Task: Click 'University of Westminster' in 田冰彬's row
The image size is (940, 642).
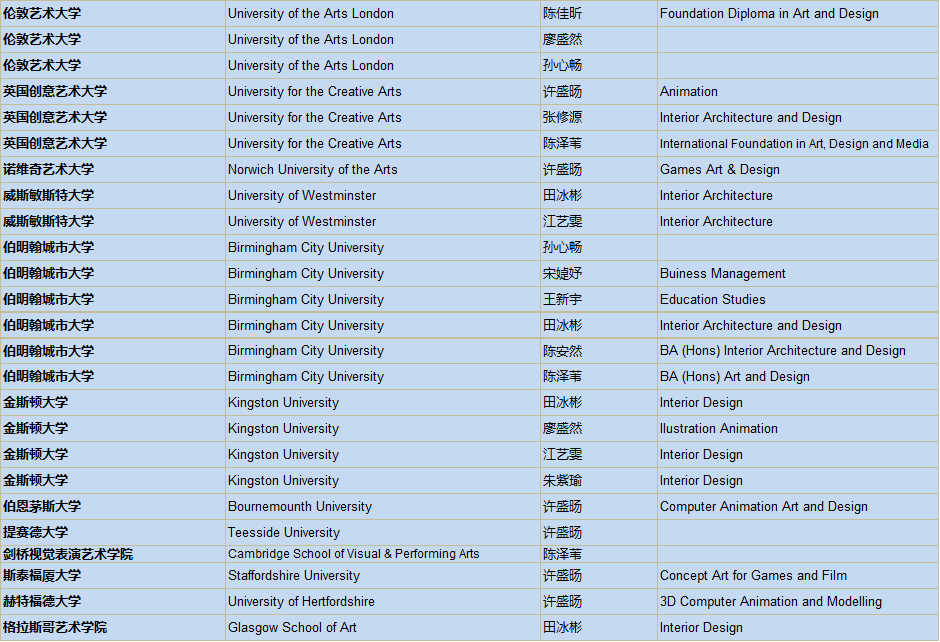Action: click(x=302, y=195)
